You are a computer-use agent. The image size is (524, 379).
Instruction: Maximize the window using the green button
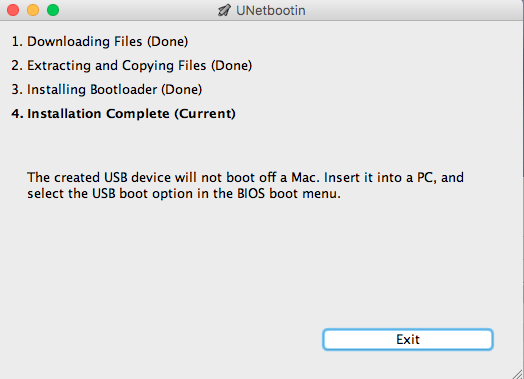[x=53, y=10]
